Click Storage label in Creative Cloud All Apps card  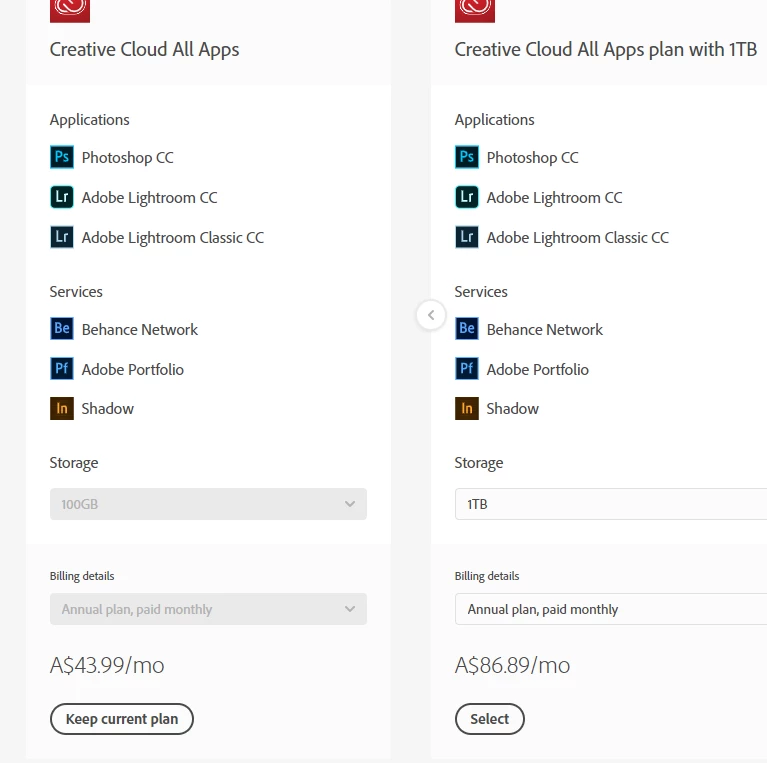[74, 463]
